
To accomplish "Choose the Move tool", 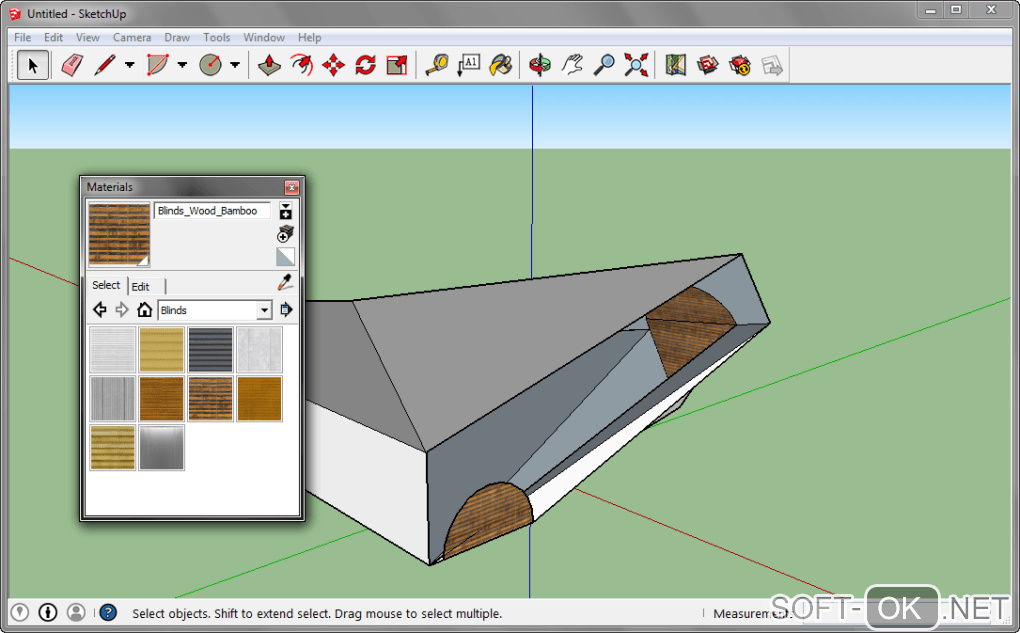I will 333,66.
